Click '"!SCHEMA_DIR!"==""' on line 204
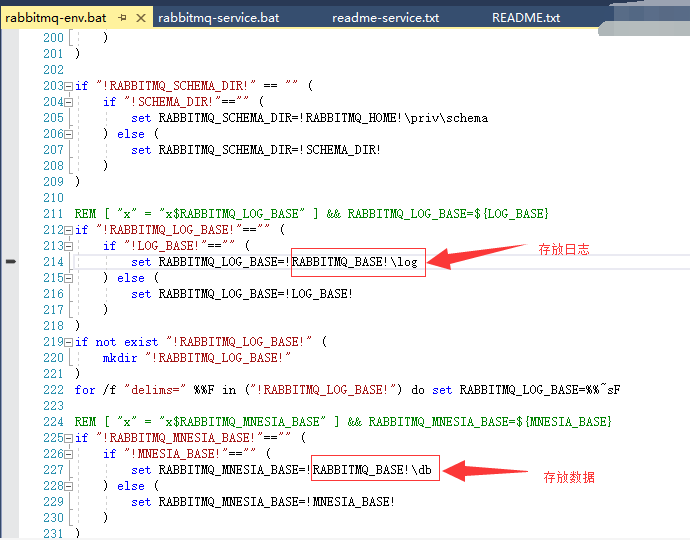 (x=186, y=102)
